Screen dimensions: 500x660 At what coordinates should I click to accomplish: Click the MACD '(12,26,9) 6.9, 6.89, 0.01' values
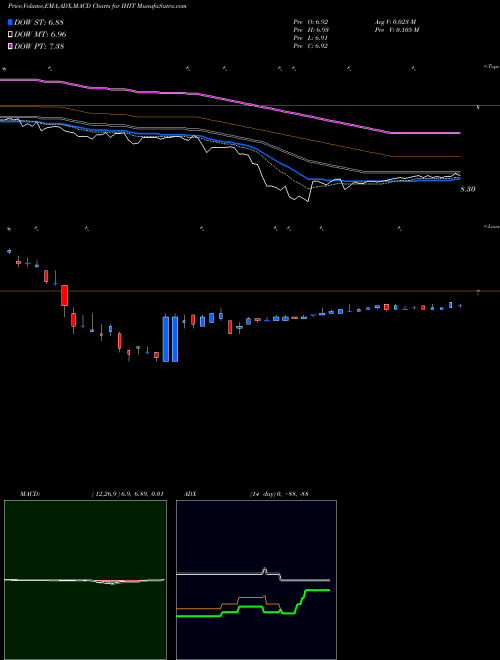click(x=127, y=494)
